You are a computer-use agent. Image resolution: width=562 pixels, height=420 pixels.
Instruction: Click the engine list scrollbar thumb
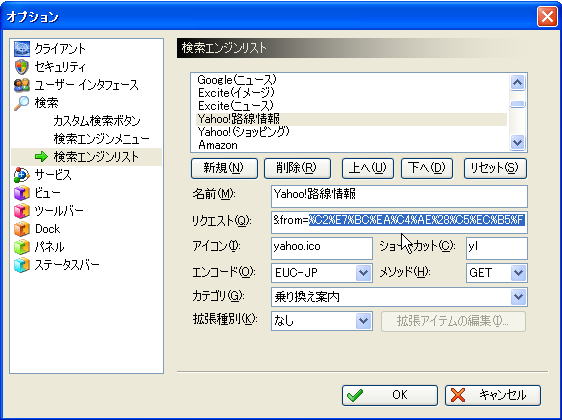tap(518, 104)
